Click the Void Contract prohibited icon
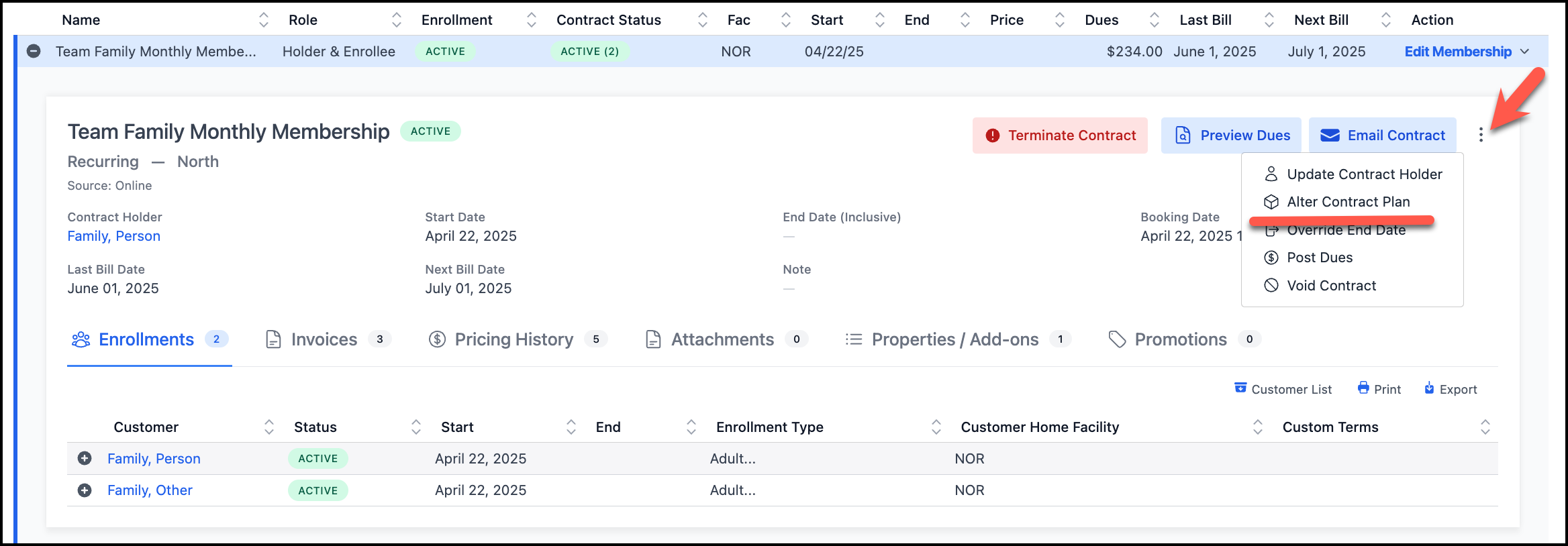 coord(1271,286)
